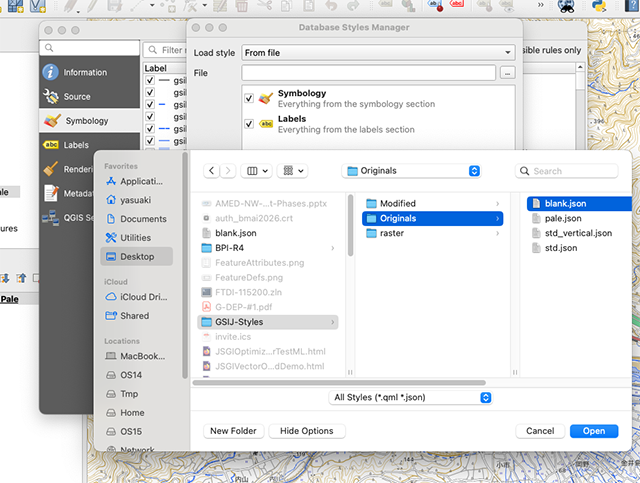Open iCloud Drive in sidebar

click(x=136, y=297)
